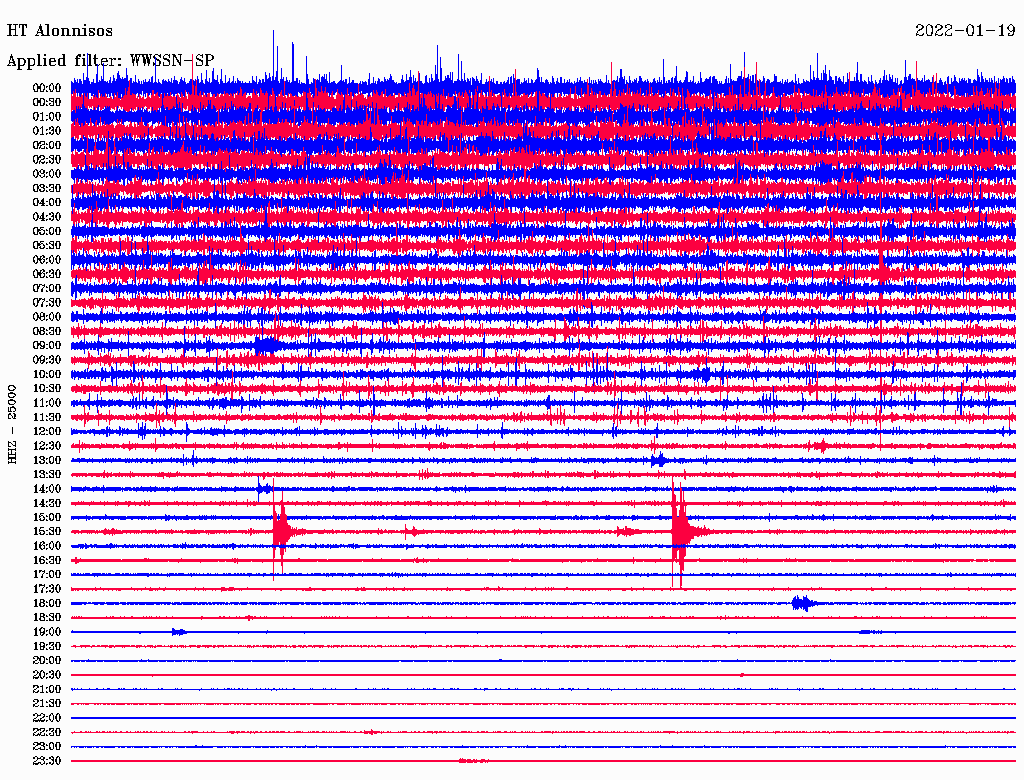Select the 20:30 time label

[x=47, y=675]
